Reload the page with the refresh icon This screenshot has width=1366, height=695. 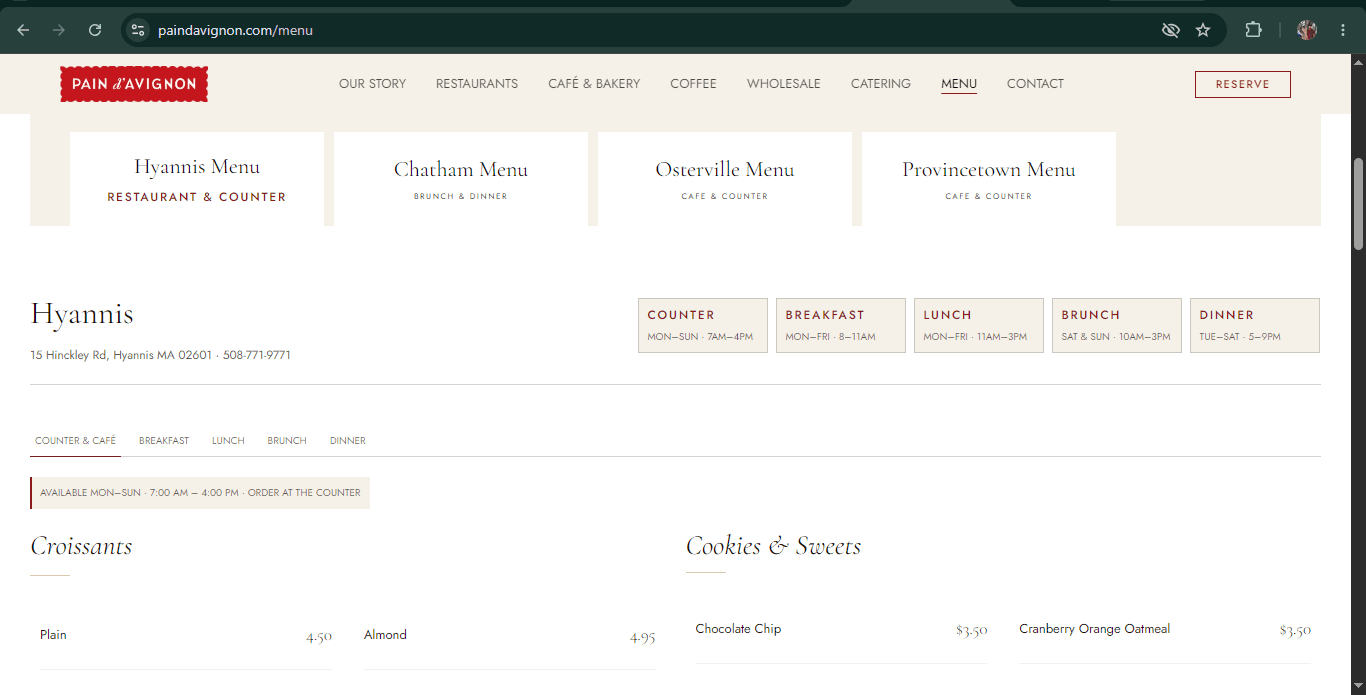(x=95, y=30)
